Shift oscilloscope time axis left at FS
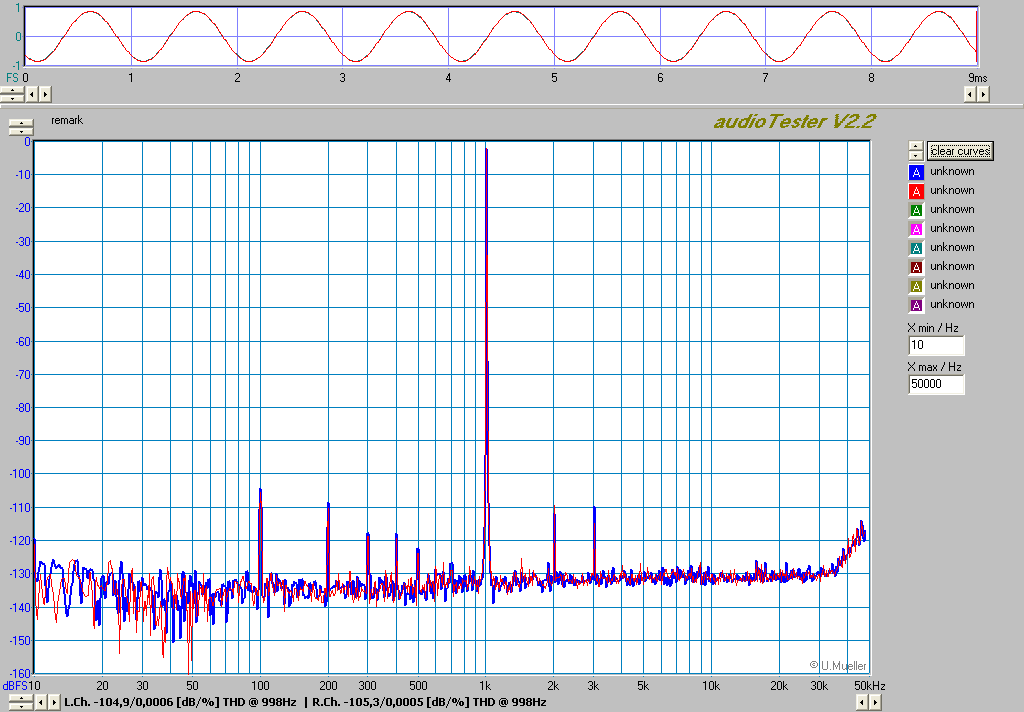The height and width of the screenshot is (712, 1024). point(31,94)
